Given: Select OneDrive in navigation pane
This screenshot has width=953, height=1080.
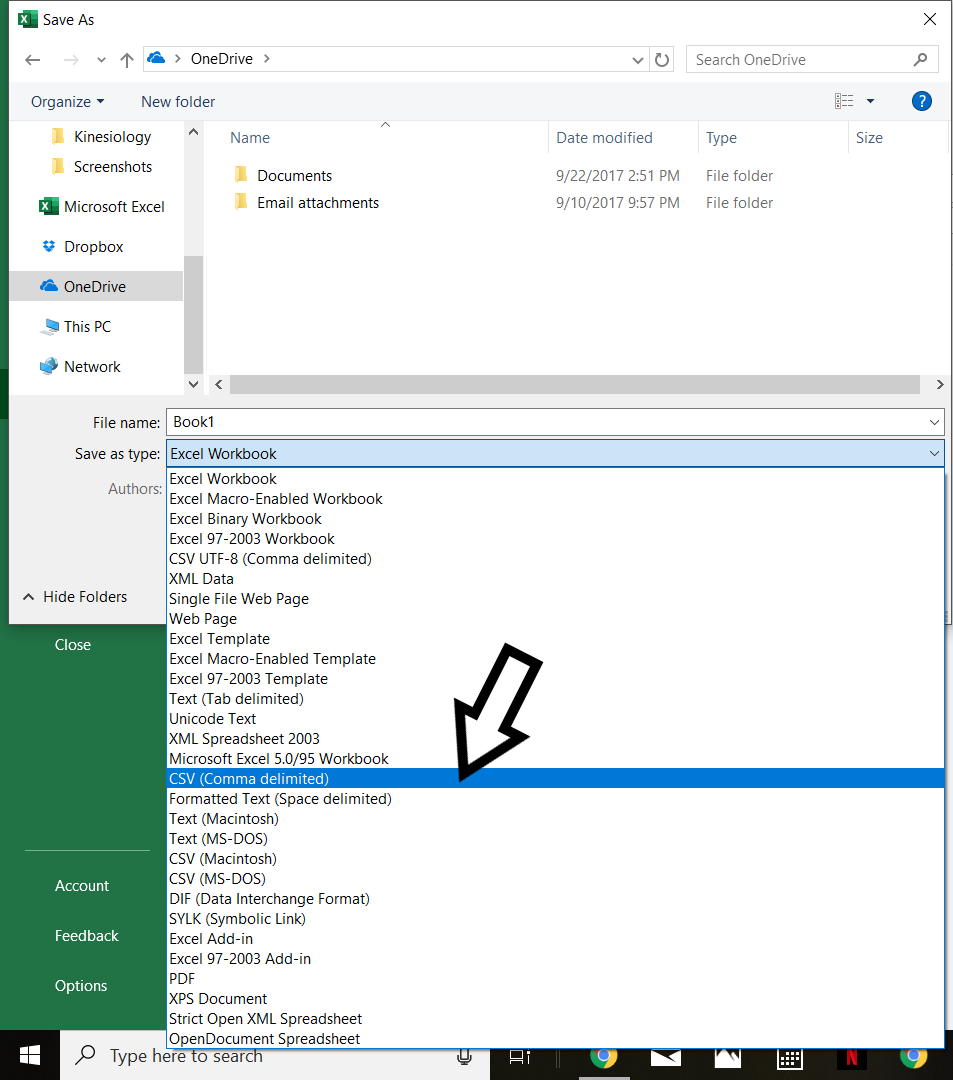Looking at the screenshot, I should [95, 287].
